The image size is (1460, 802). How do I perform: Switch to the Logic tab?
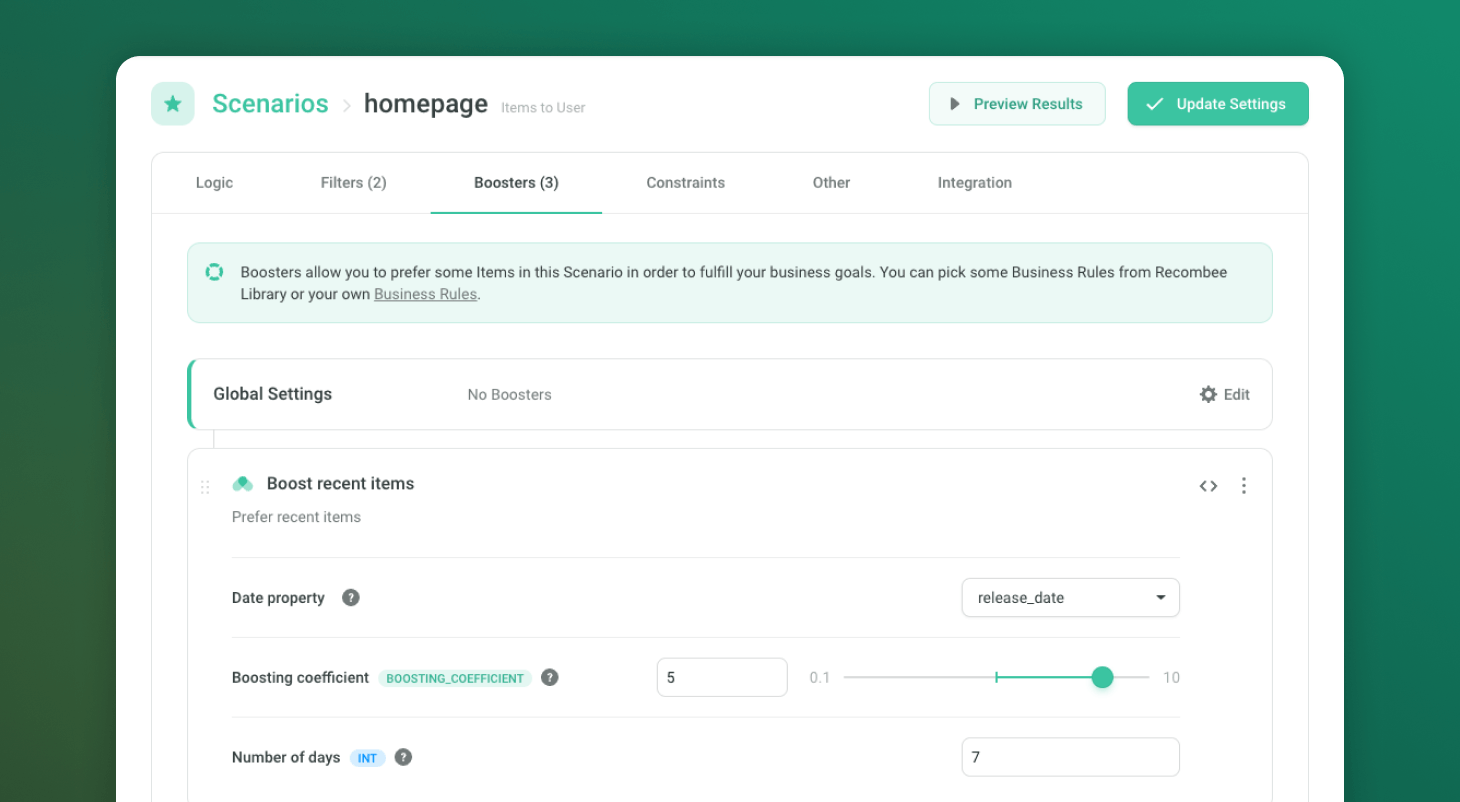coord(214,183)
